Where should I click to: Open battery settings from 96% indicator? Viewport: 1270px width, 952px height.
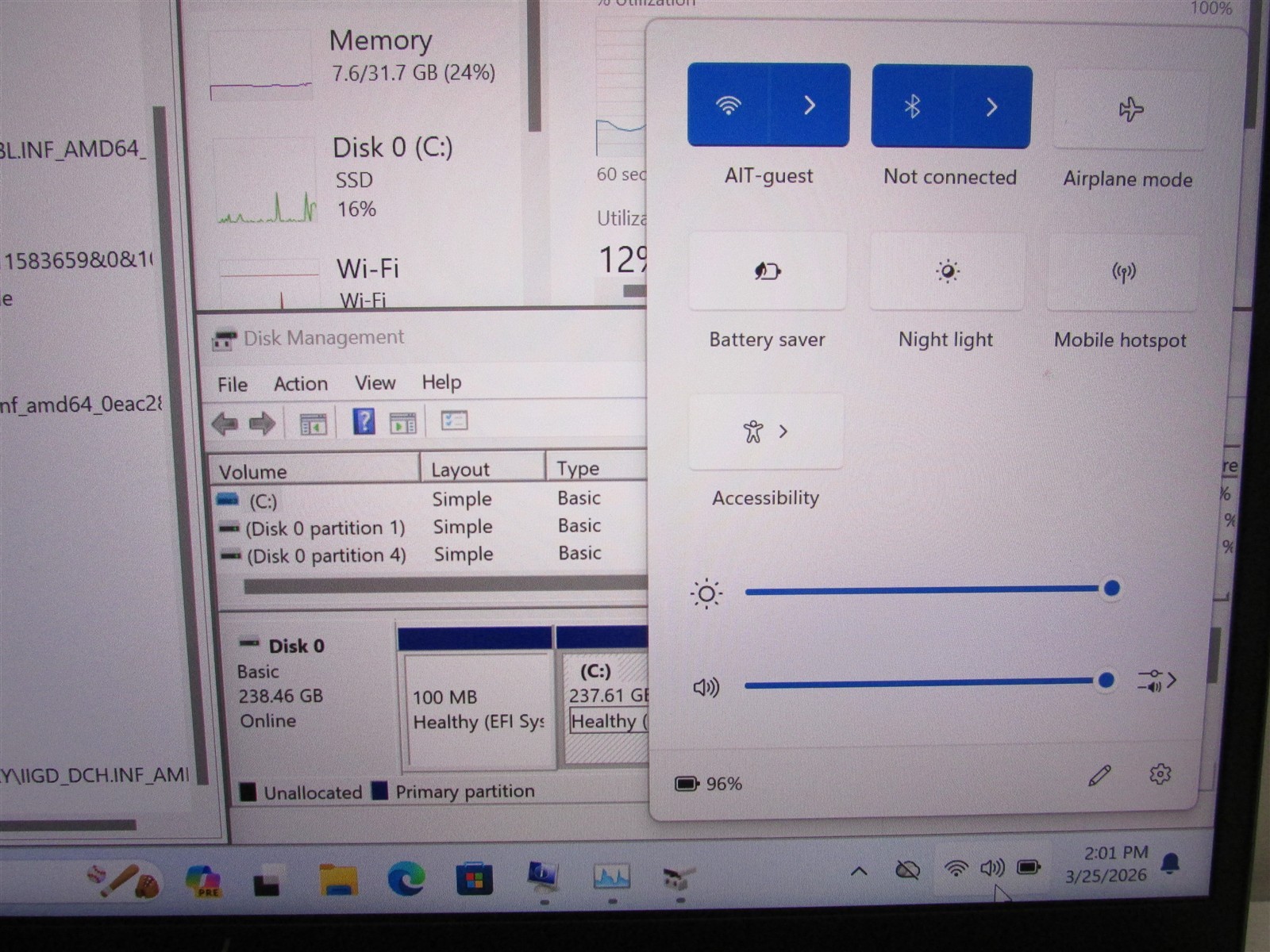click(x=708, y=784)
